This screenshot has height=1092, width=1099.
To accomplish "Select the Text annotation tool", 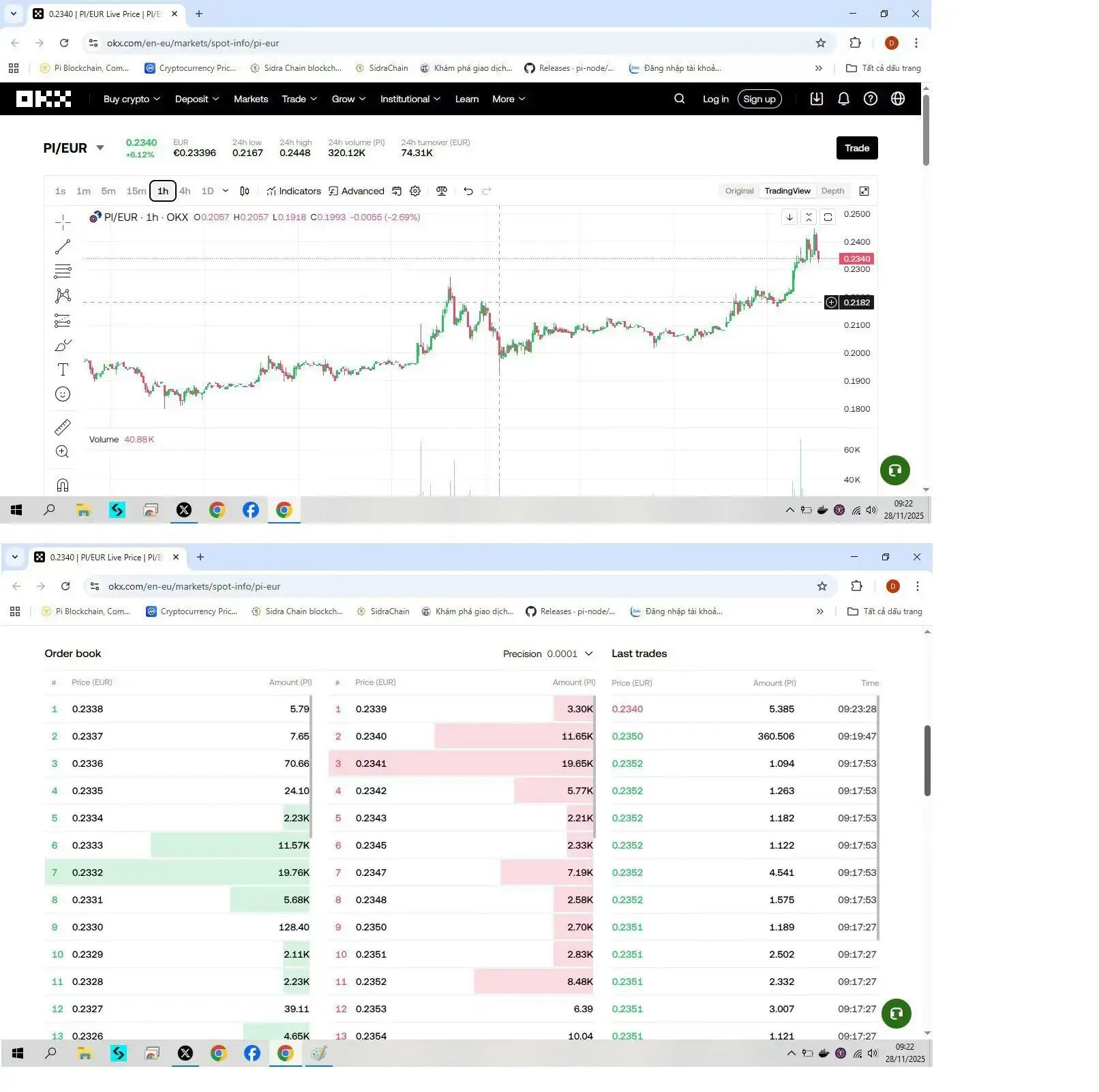I will pos(63,369).
